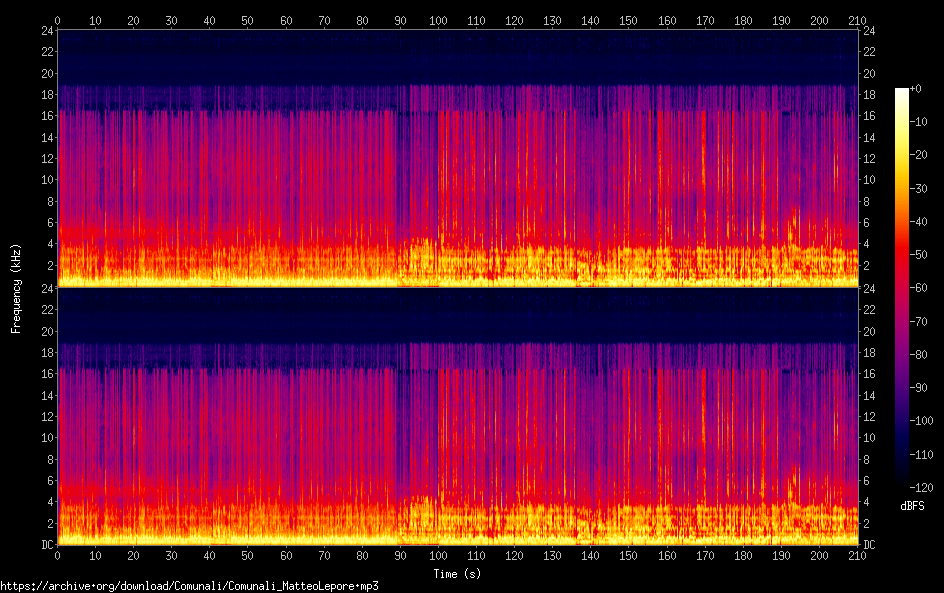Click "210" tick on bottom time axis
The width and height of the screenshot is (944, 593).
click(857, 556)
